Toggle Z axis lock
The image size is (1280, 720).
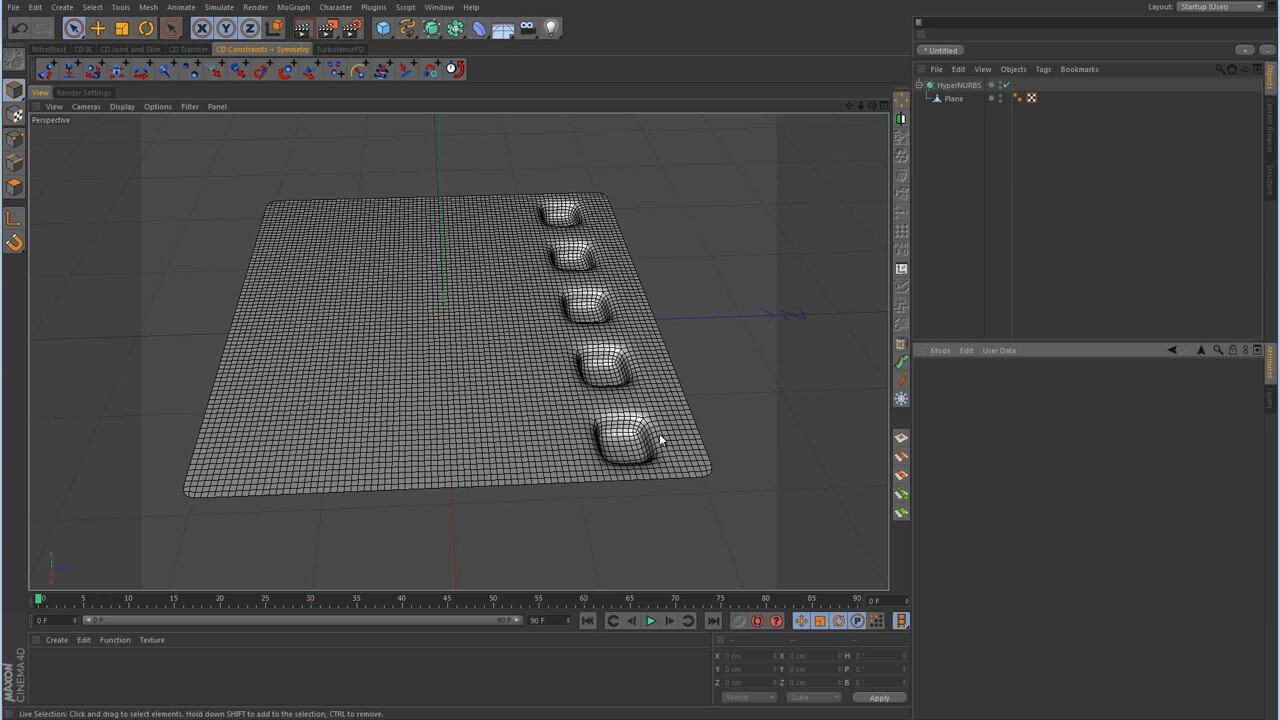250,28
